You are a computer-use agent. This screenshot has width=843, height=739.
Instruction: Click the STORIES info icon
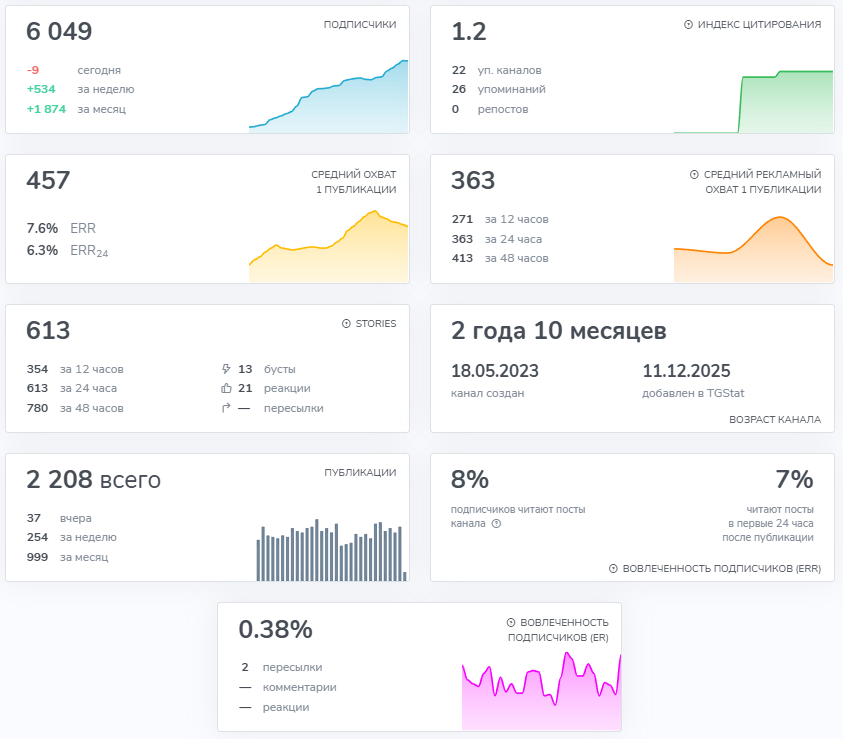[x=347, y=323]
